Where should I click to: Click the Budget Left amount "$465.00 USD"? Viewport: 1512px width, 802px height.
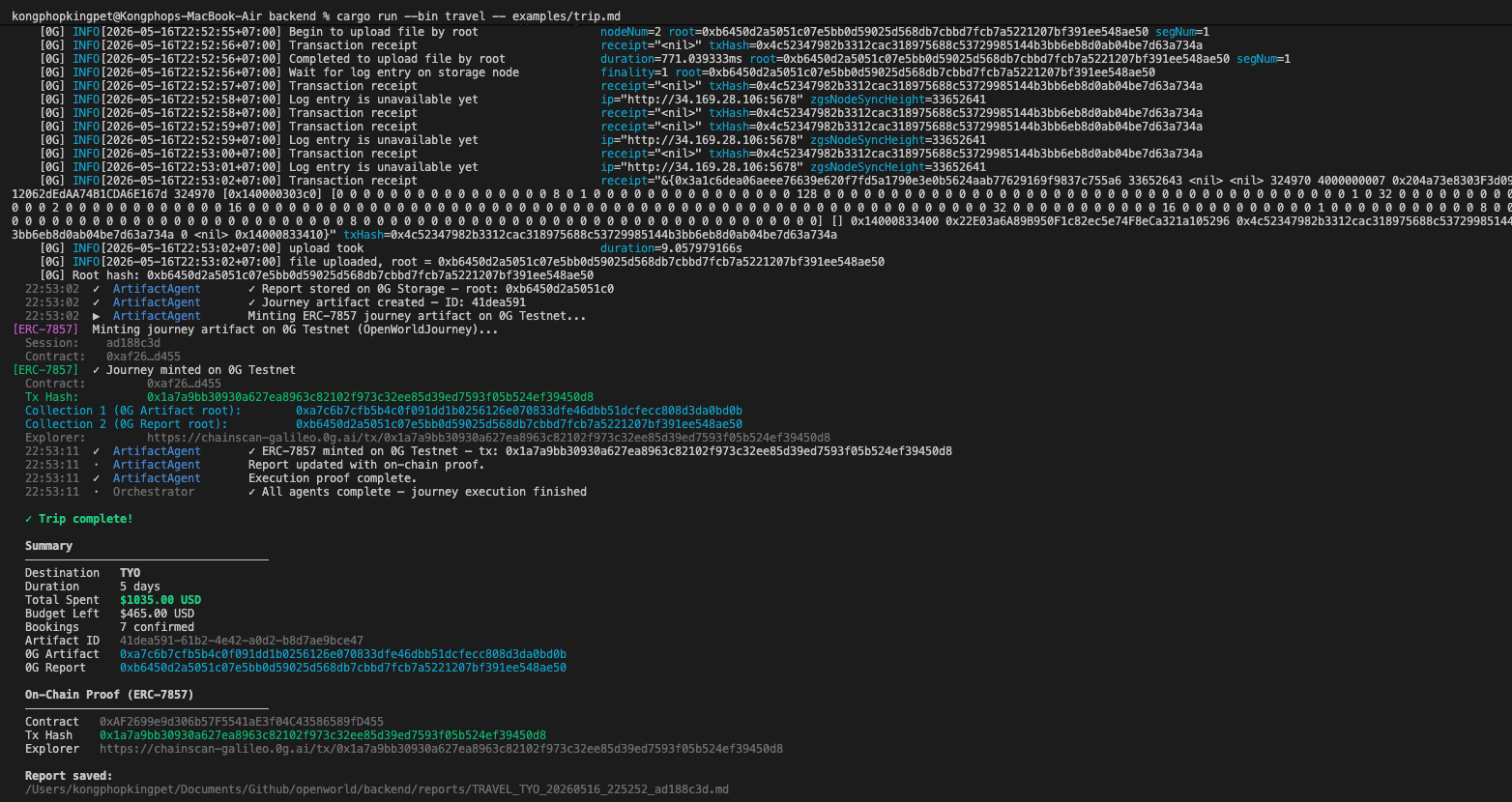[x=157, y=614]
